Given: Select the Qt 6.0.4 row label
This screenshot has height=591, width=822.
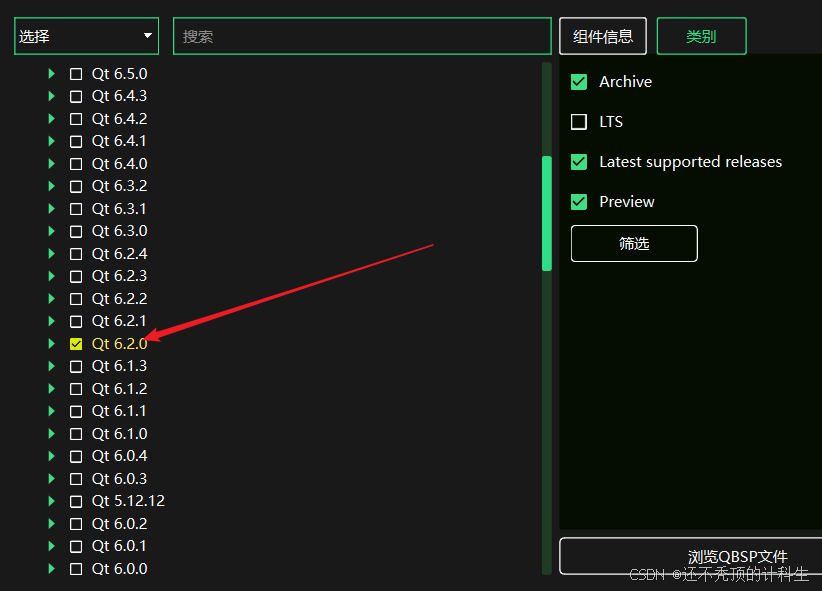Looking at the screenshot, I should (x=120, y=456).
